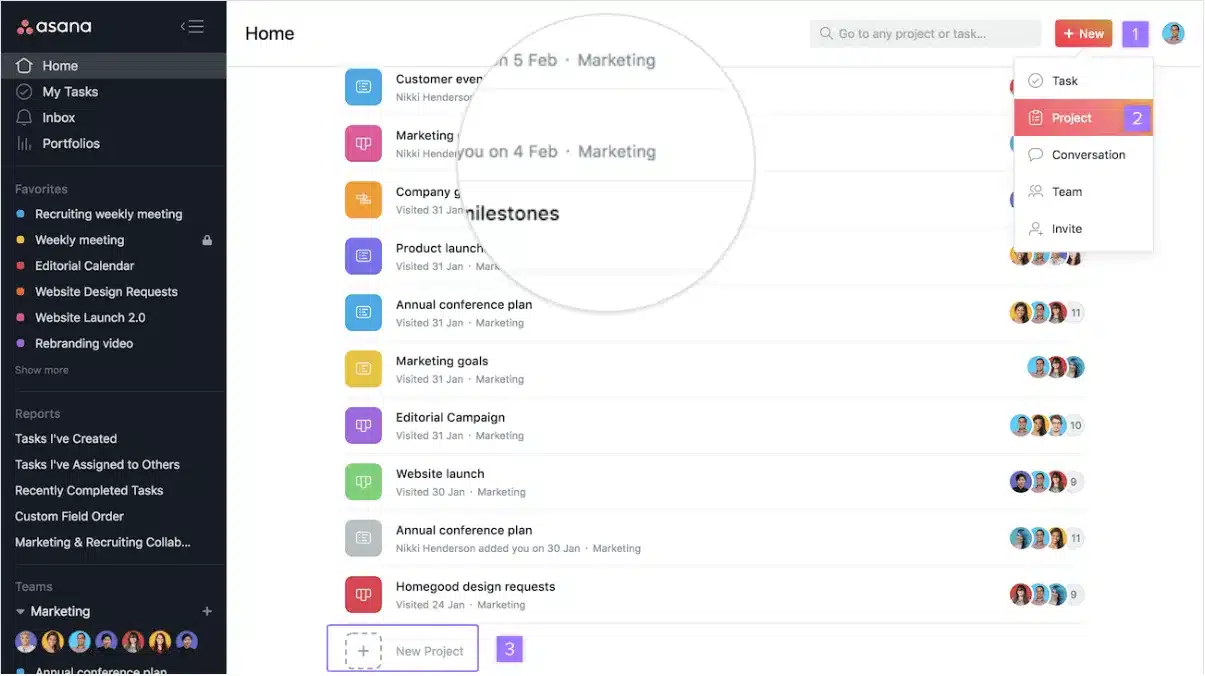Select Conversation in the New dropdown
1205x676 pixels.
(1087, 154)
